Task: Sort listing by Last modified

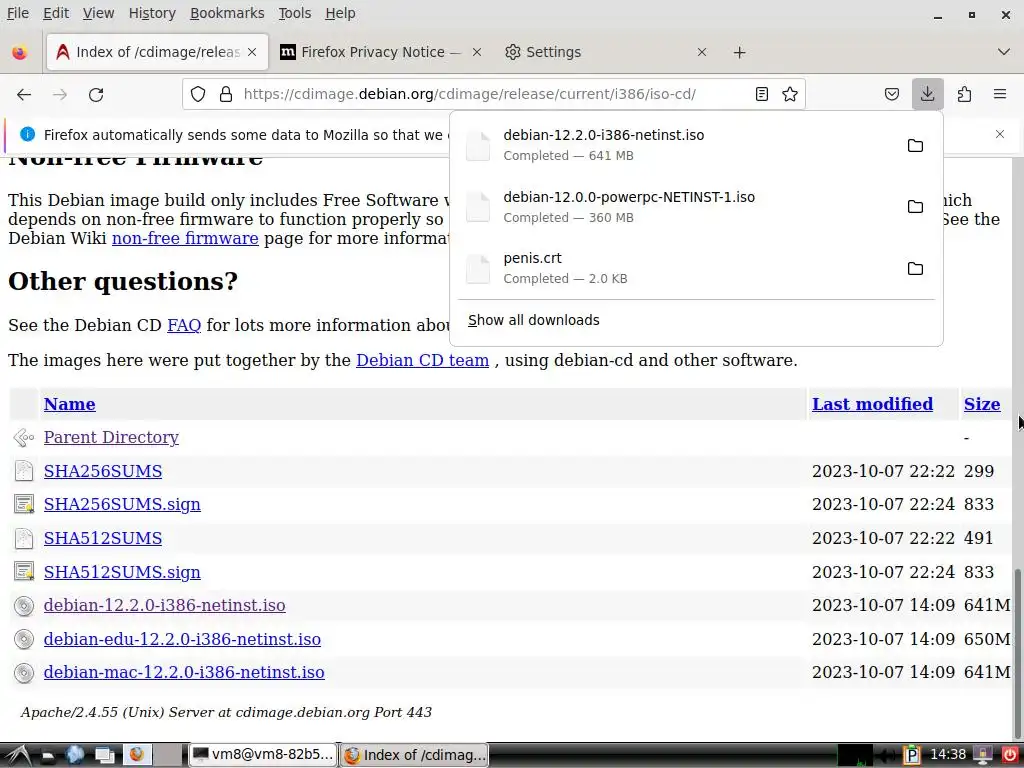Action: [872, 404]
